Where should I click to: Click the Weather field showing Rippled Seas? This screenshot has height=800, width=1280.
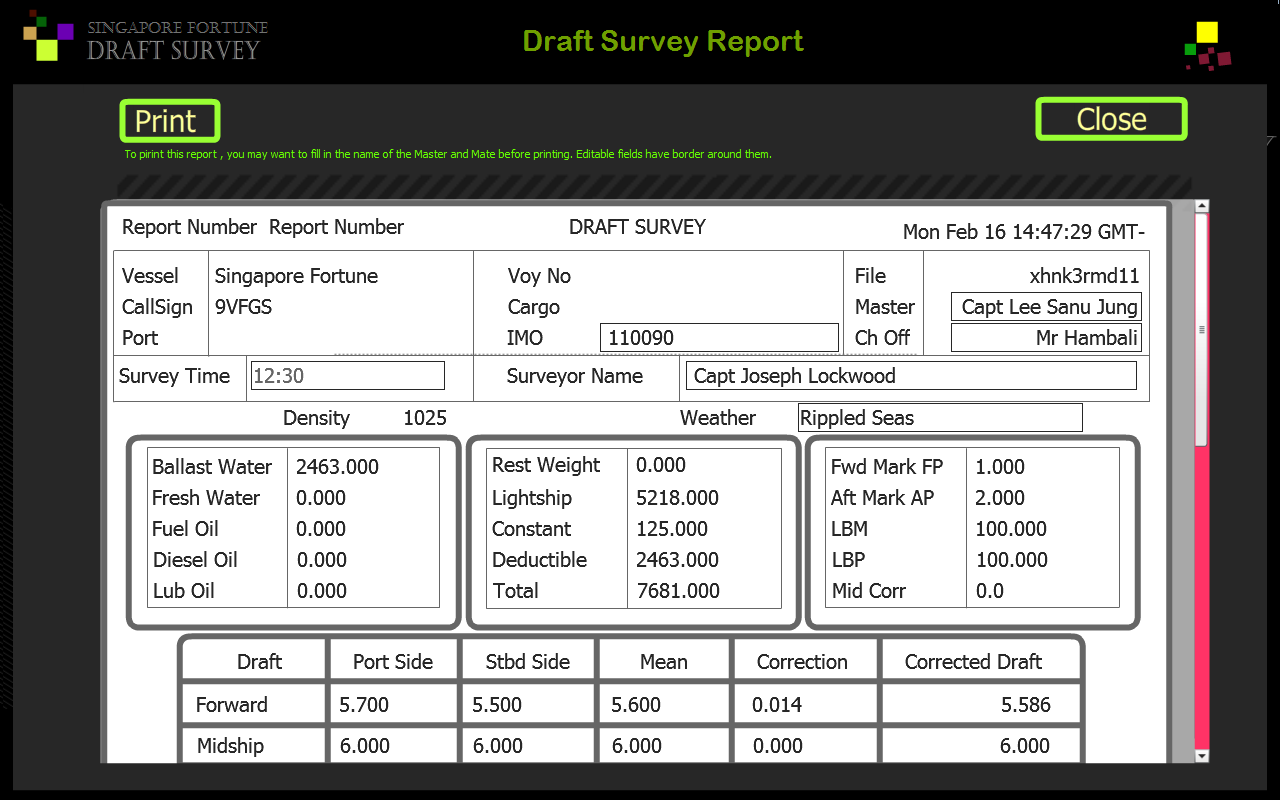pyautogui.click(x=939, y=417)
